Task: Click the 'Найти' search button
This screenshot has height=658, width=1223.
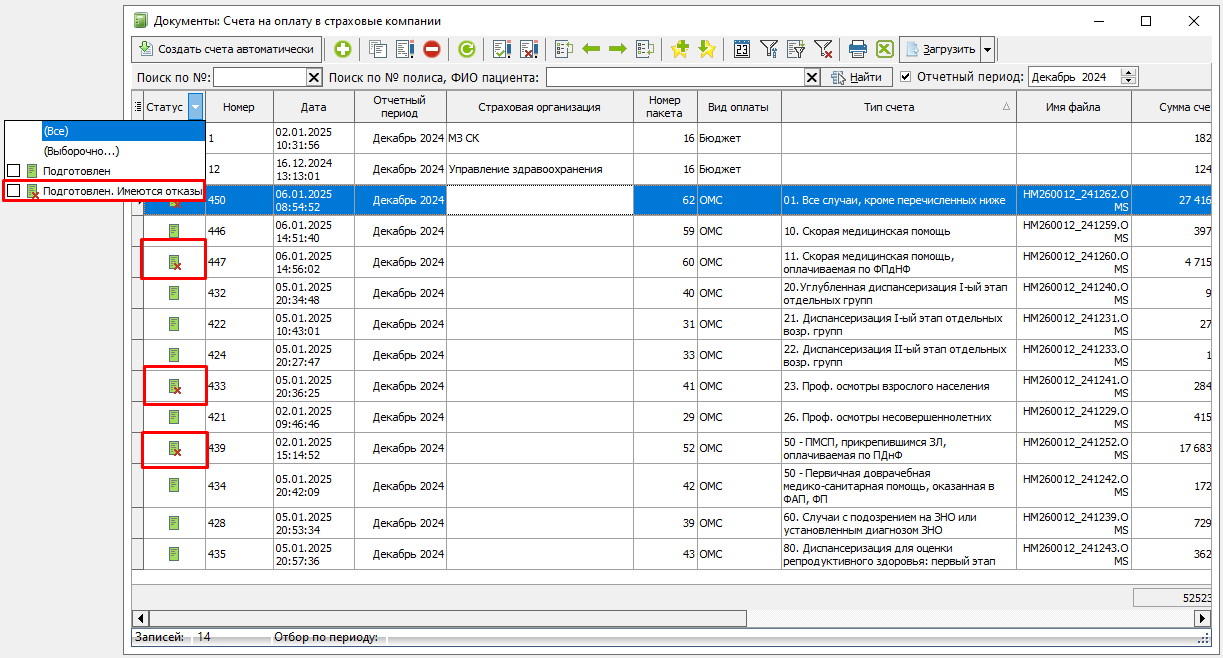Action: (x=857, y=77)
